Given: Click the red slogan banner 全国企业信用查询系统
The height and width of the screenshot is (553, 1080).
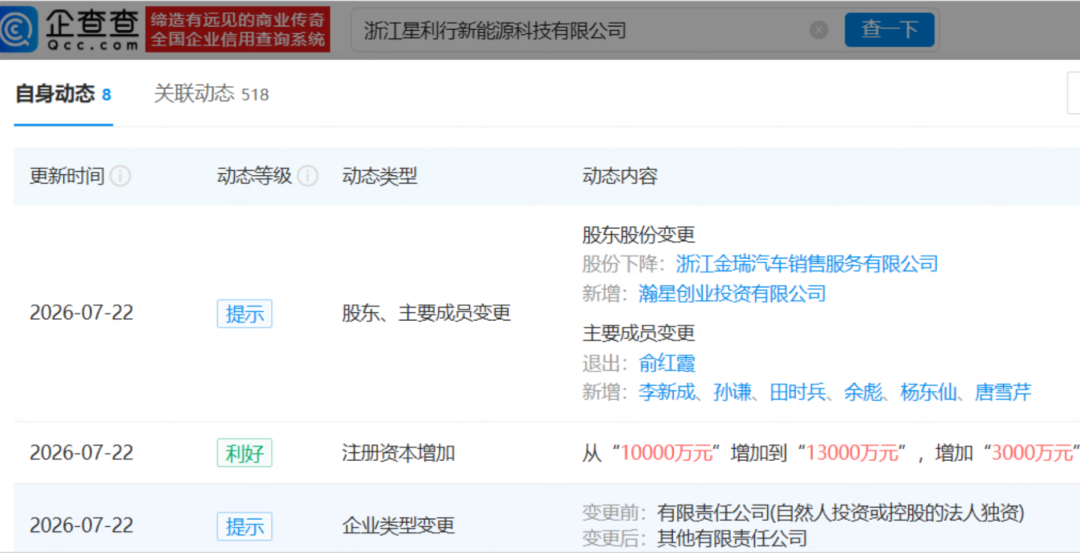Looking at the screenshot, I should click(x=238, y=30).
